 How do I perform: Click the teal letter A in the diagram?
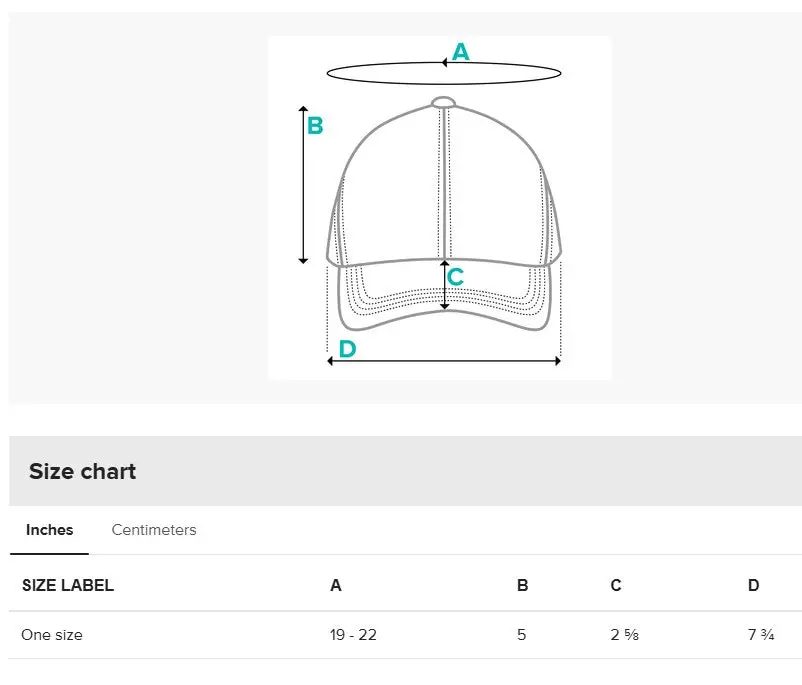(x=460, y=52)
